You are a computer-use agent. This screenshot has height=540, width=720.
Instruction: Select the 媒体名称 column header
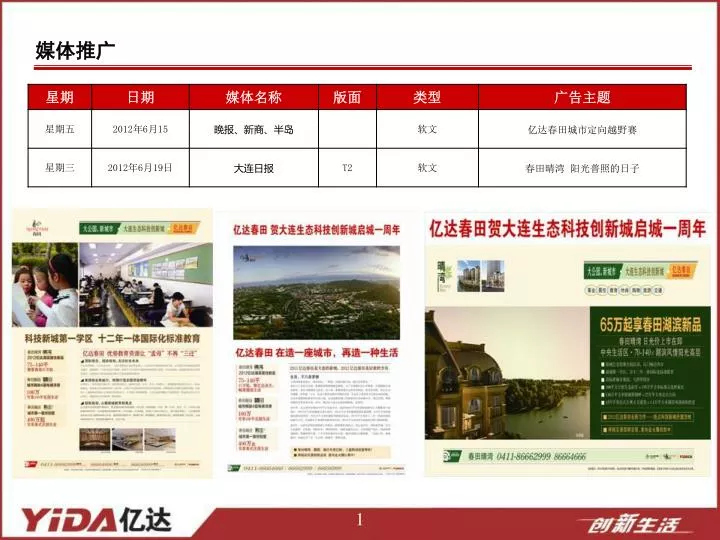click(x=253, y=97)
